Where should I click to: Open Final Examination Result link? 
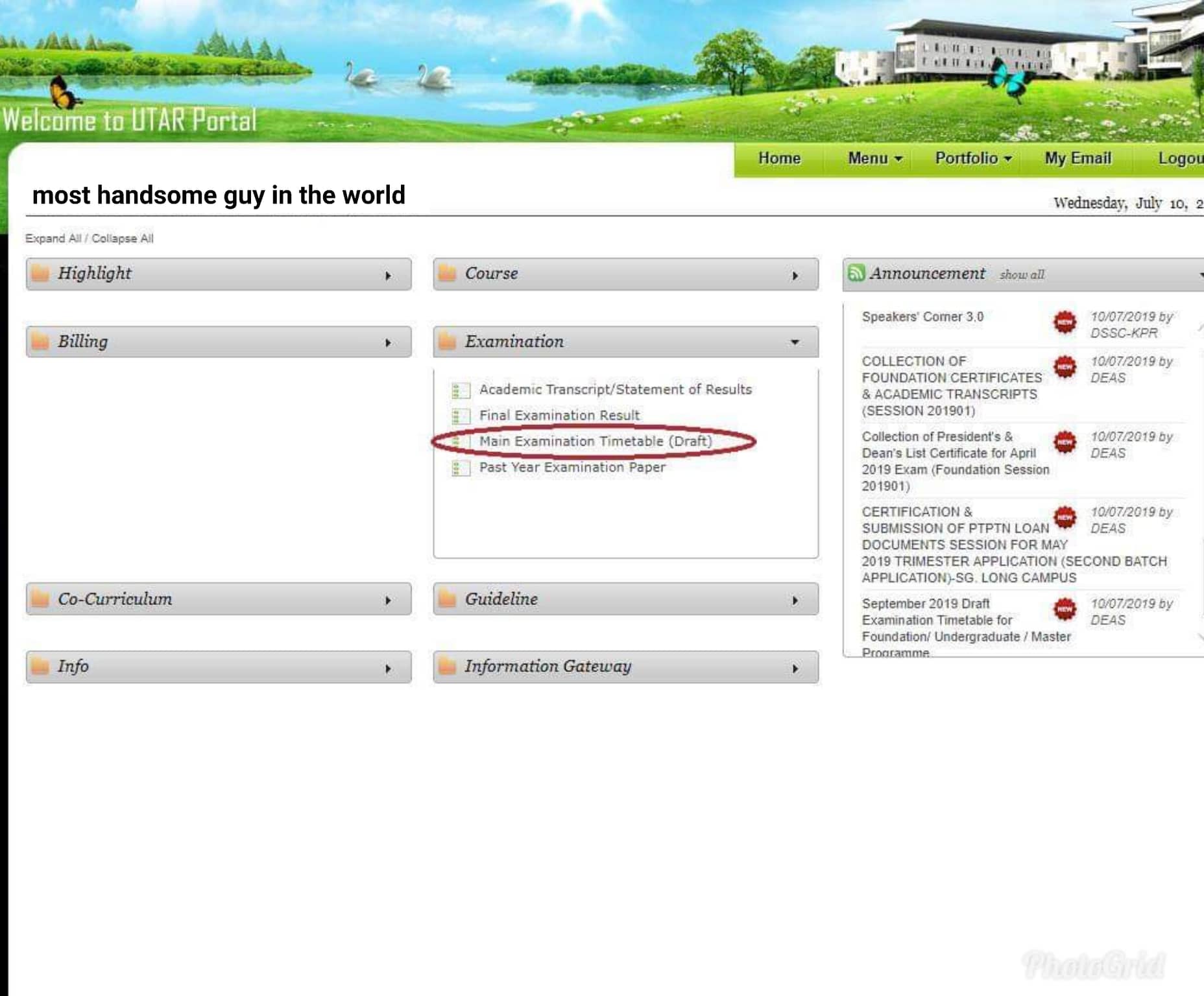click(x=559, y=415)
